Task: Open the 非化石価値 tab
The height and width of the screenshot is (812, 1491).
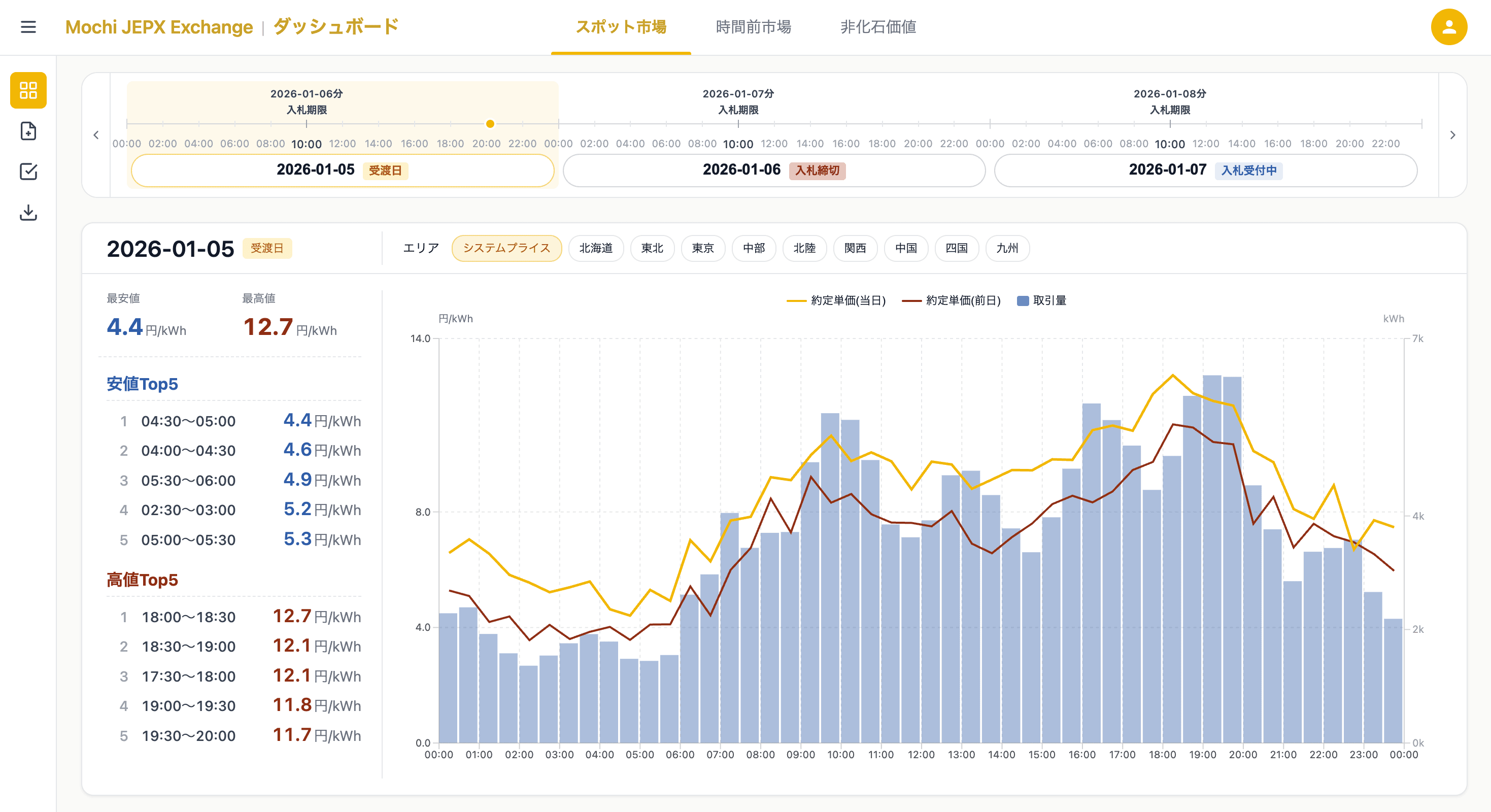Action: pos(877,27)
